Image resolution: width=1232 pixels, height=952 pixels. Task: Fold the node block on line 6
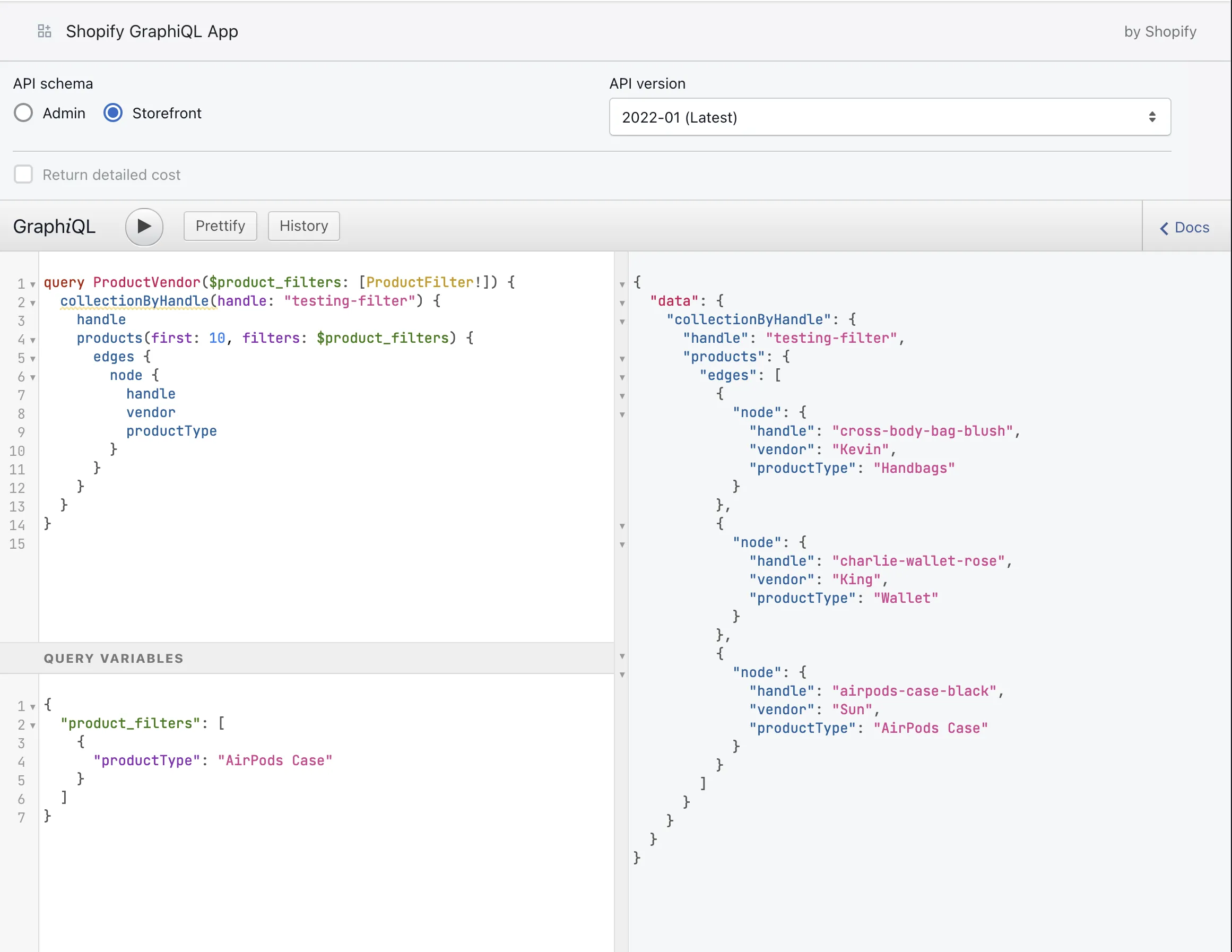pos(33,377)
